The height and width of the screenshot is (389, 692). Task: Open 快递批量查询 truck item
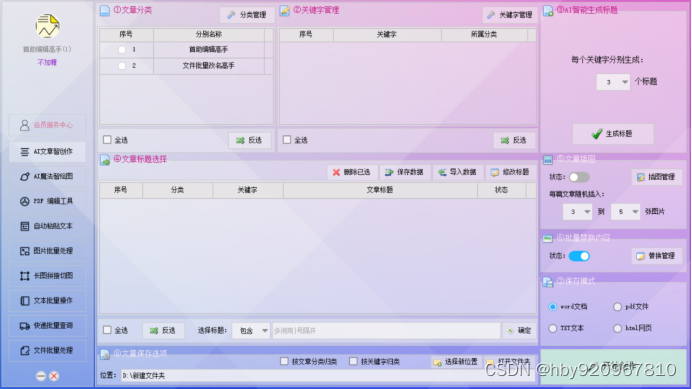47,326
